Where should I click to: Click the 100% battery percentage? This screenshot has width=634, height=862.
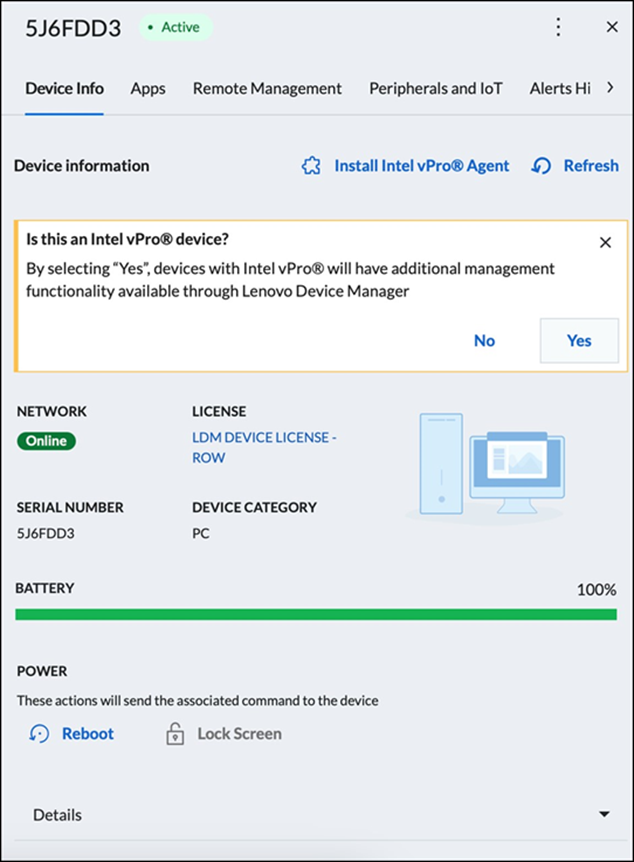click(596, 589)
